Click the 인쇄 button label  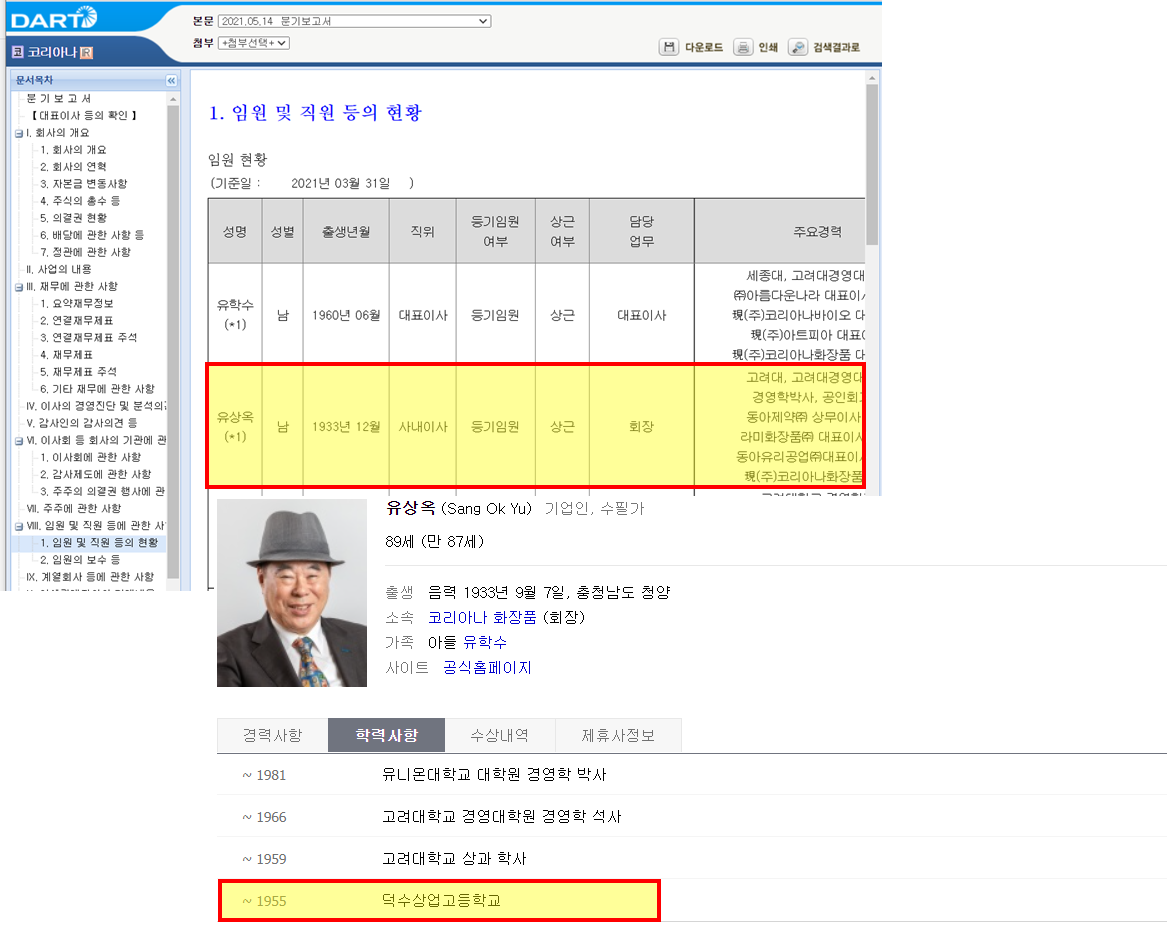tap(768, 47)
